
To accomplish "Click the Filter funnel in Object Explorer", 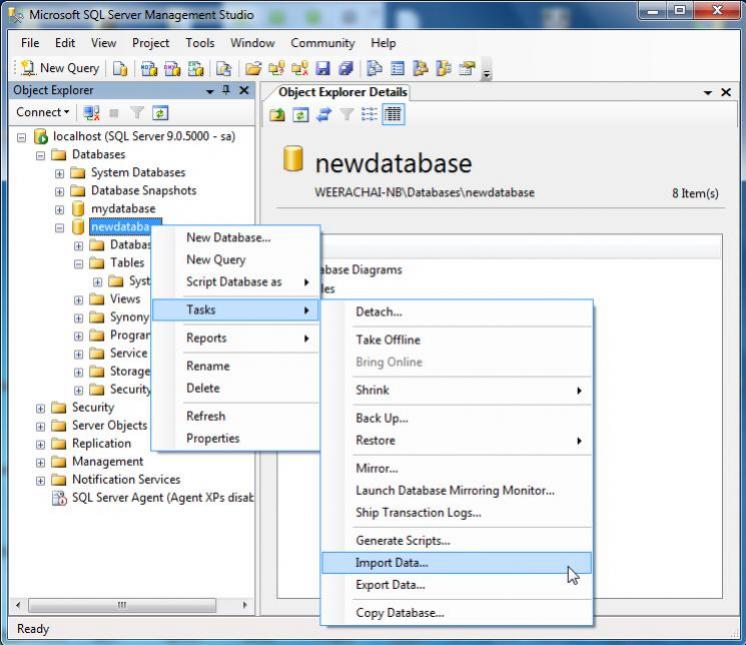I will click(x=137, y=113).
